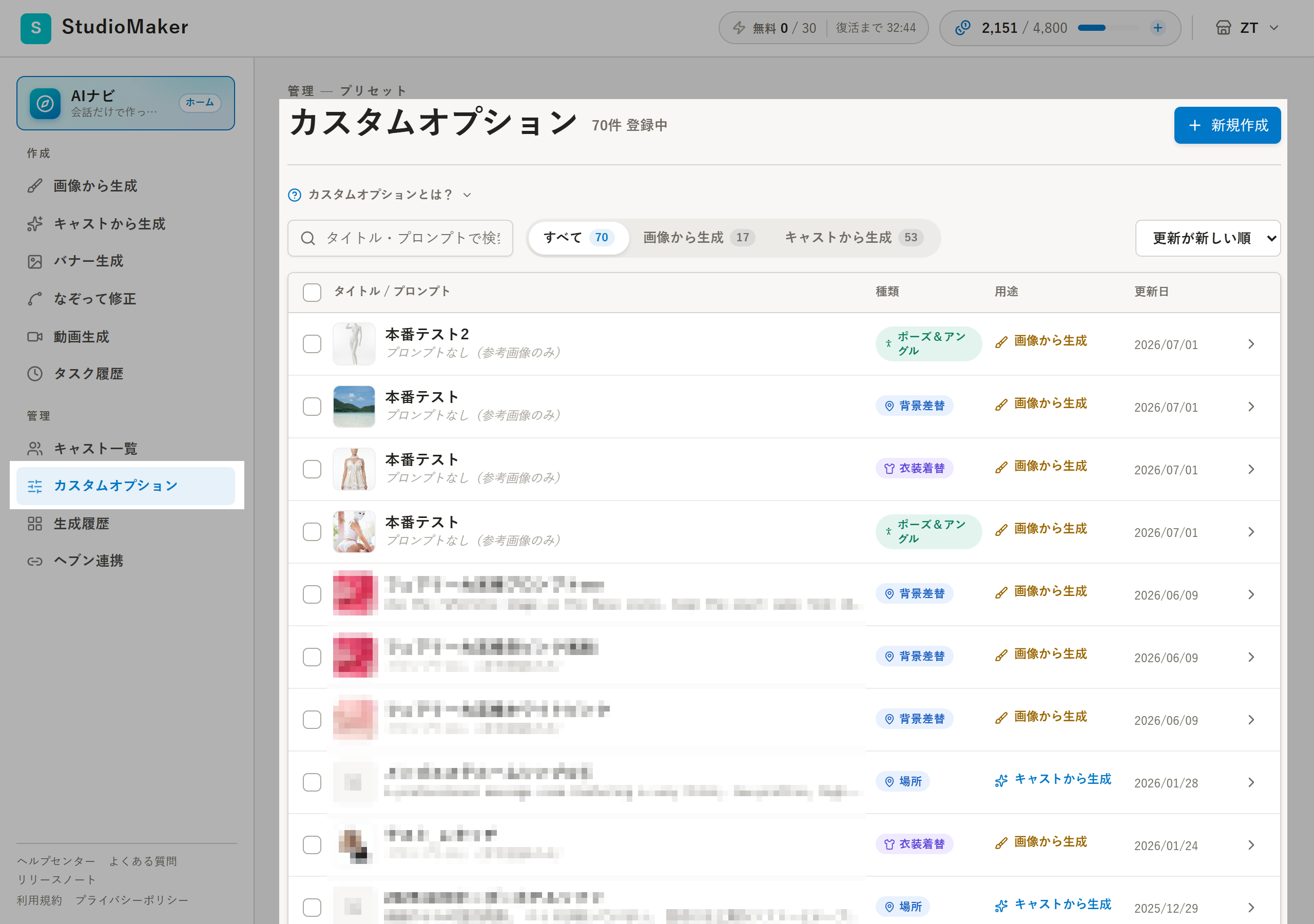Open the 2026/01/24 row chevron

point(1250,845)
